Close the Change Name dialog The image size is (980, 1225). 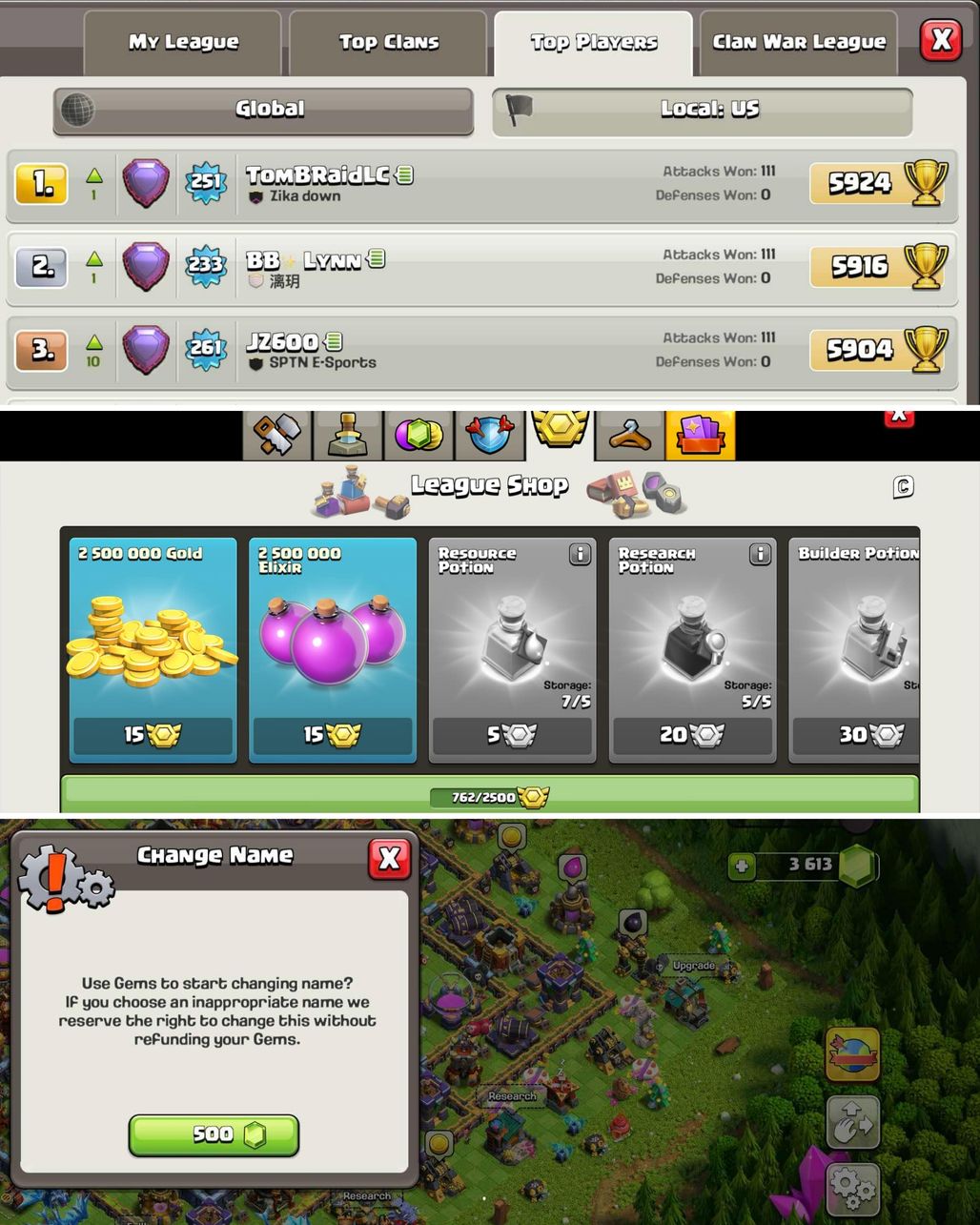389,859
